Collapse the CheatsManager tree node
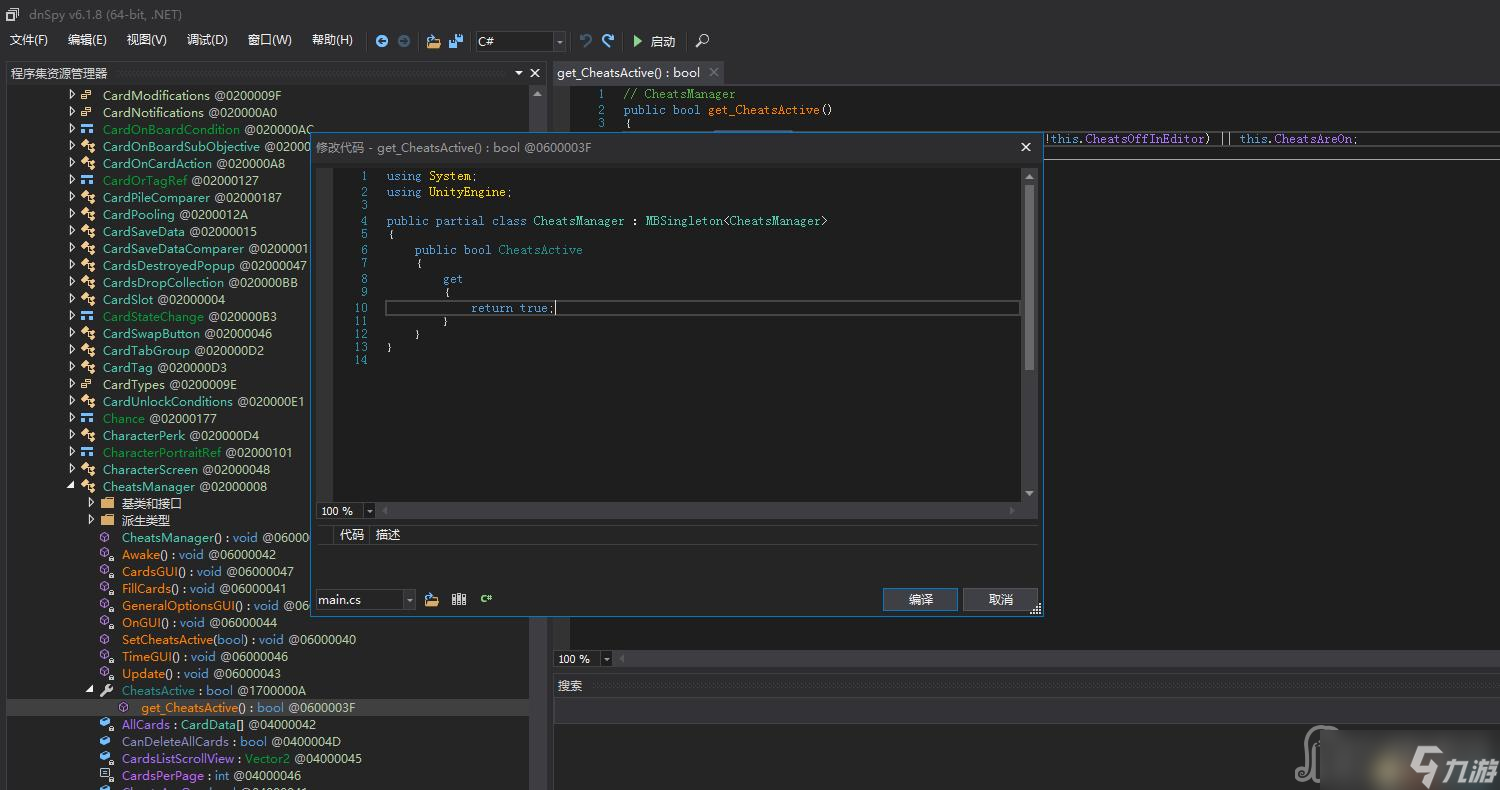Viewport: 1500px width, 790px height. point(72,486)
